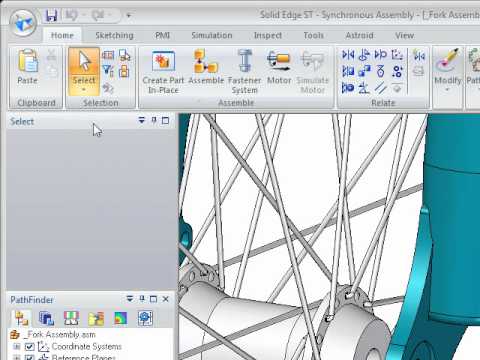The width and height of the screenshot is (480, 360).
Task: Click the Assemble command
Action: tap(206, 67)
